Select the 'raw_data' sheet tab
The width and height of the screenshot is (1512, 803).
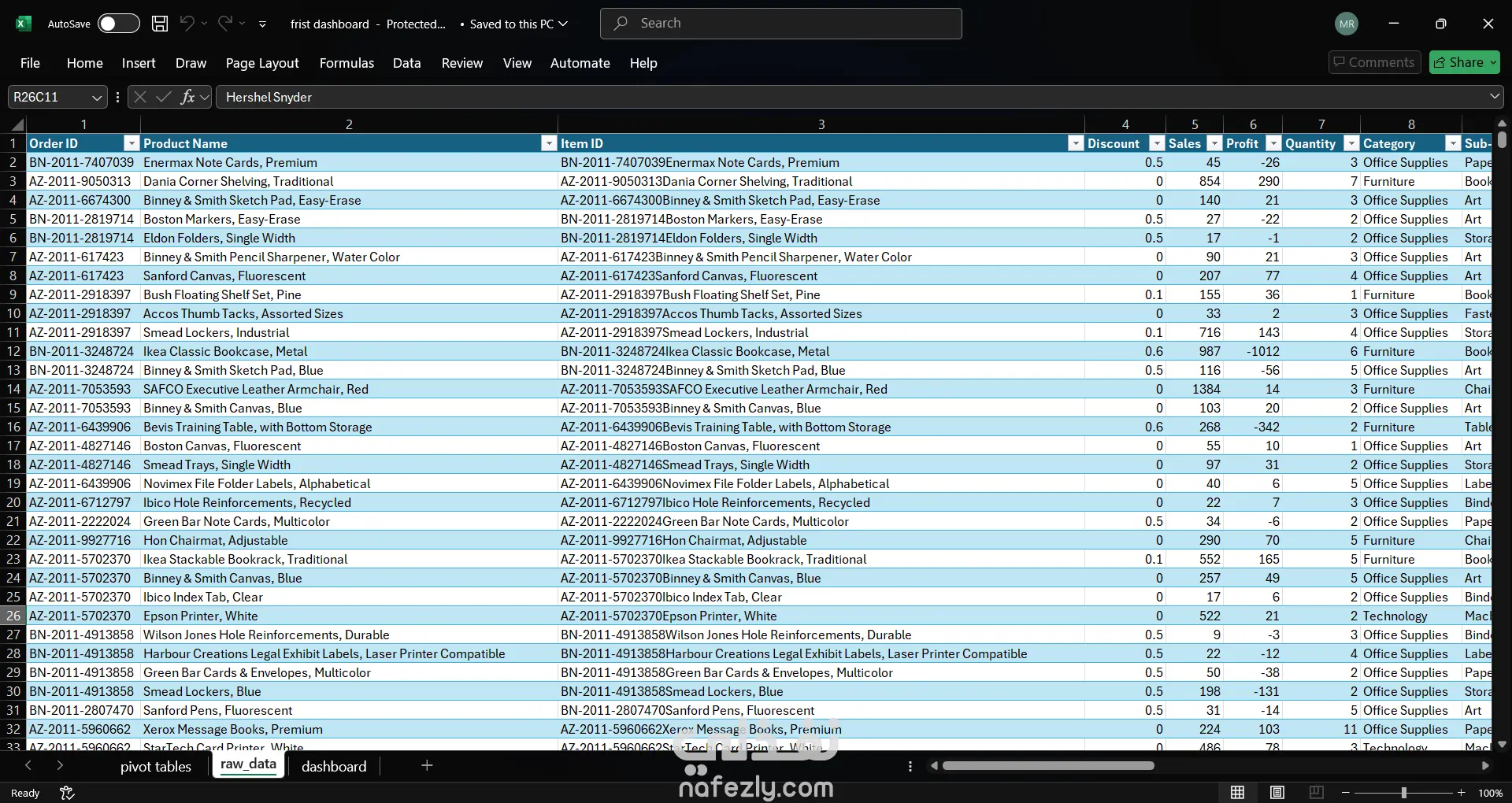249,764
